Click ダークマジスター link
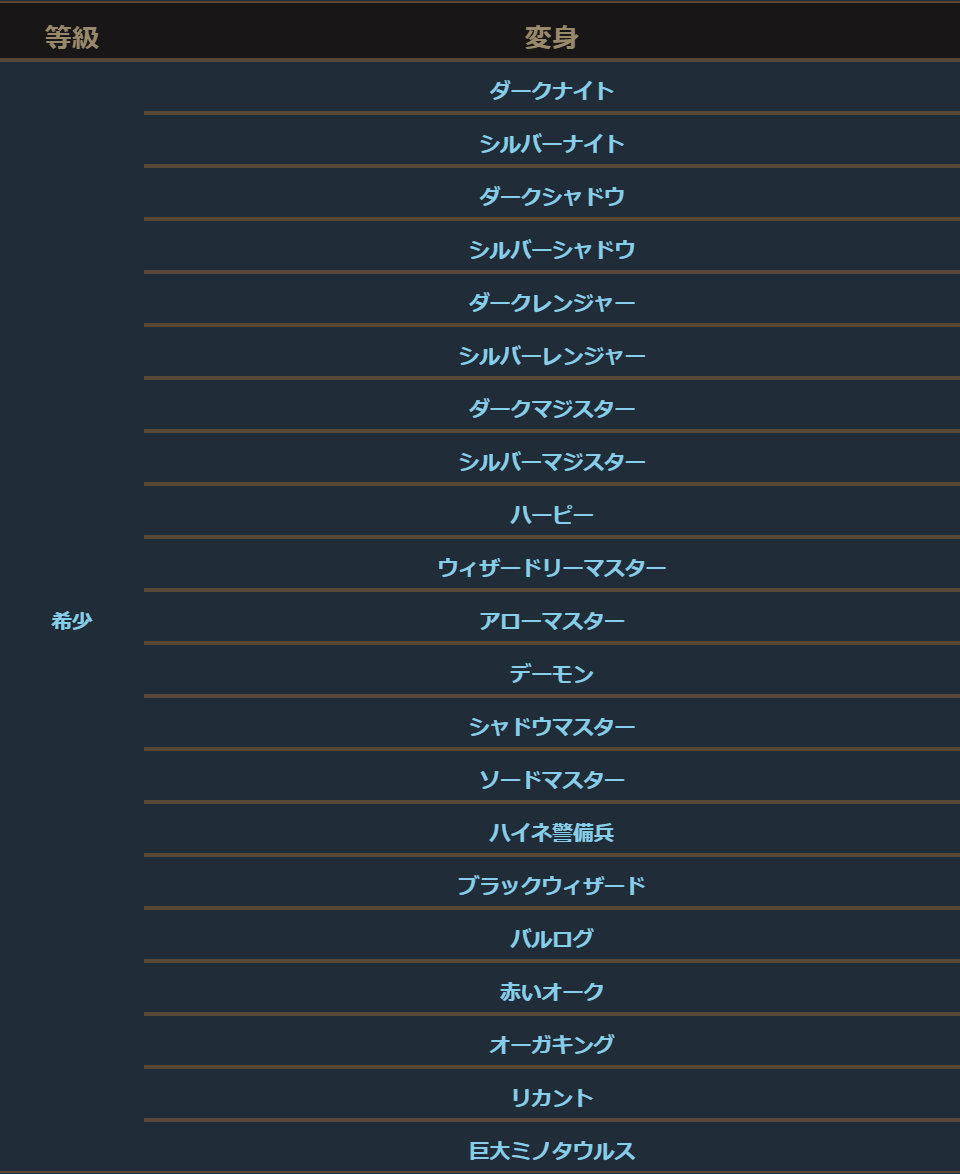 click(551, 409)
